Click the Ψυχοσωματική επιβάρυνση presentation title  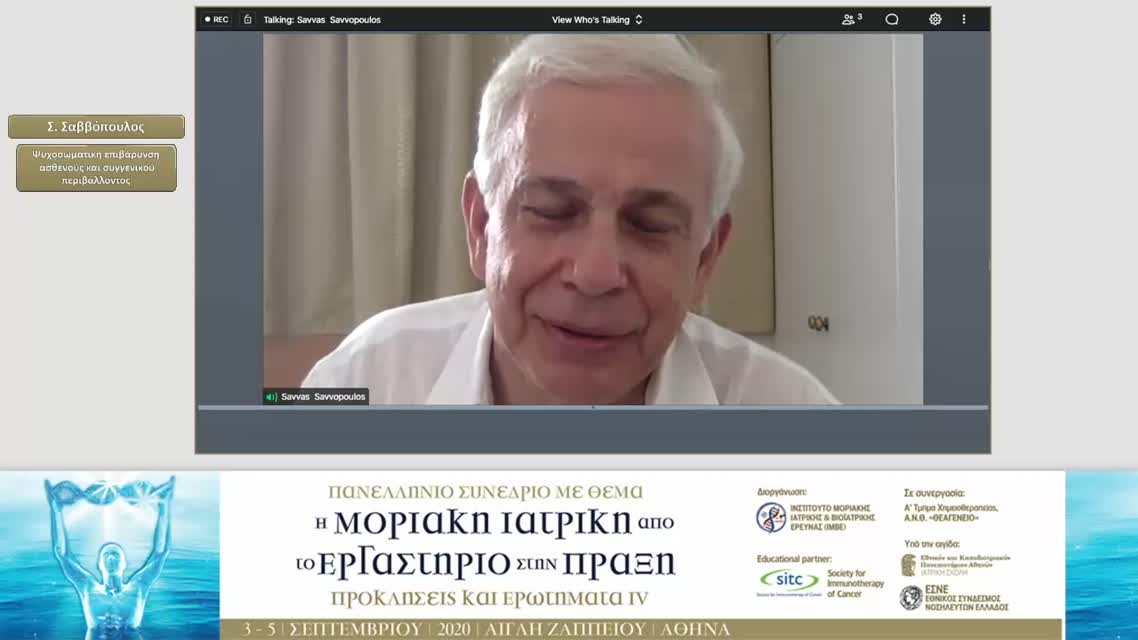coord(95,167)
